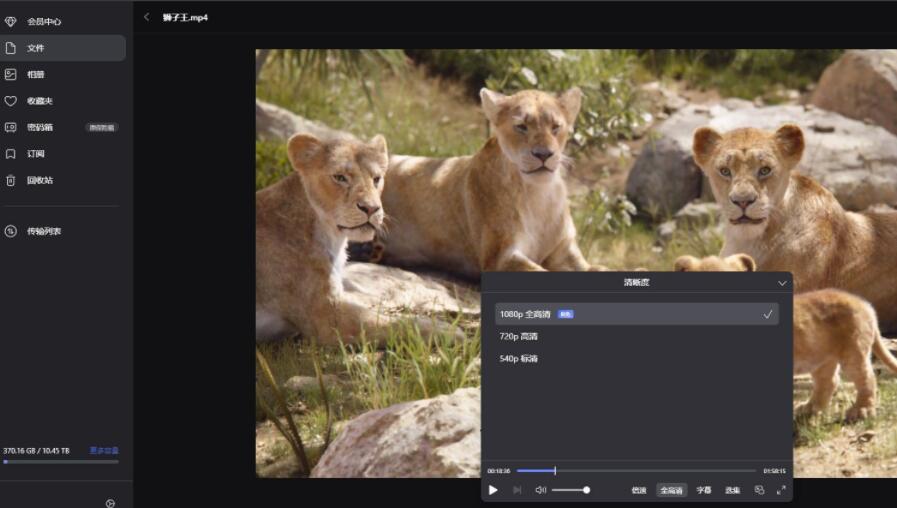Click the 更多容量 link

104,451
